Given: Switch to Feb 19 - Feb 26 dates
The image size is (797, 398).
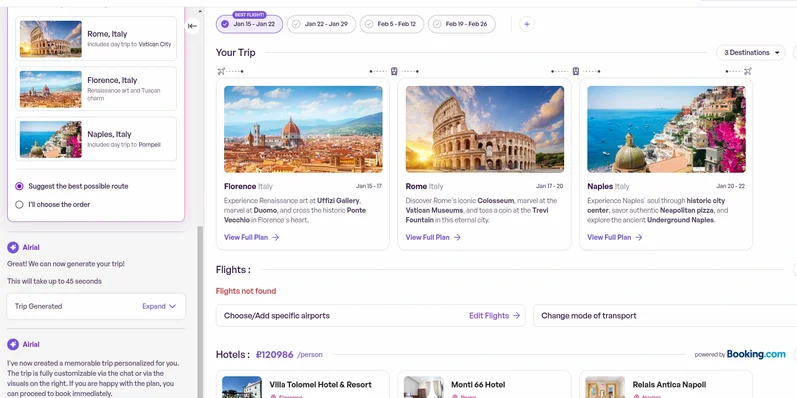Looking at the screenshot, I should (x=462, y=24).
